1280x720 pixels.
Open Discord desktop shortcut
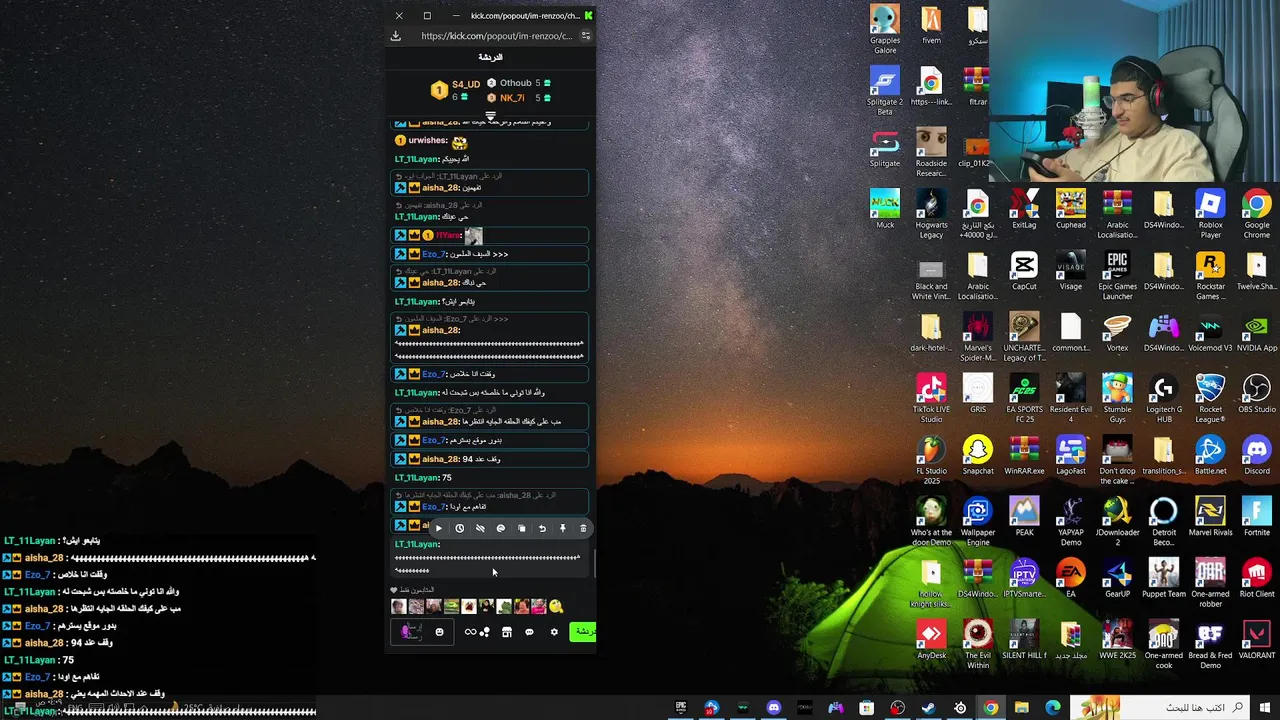tap(1257, 455)
